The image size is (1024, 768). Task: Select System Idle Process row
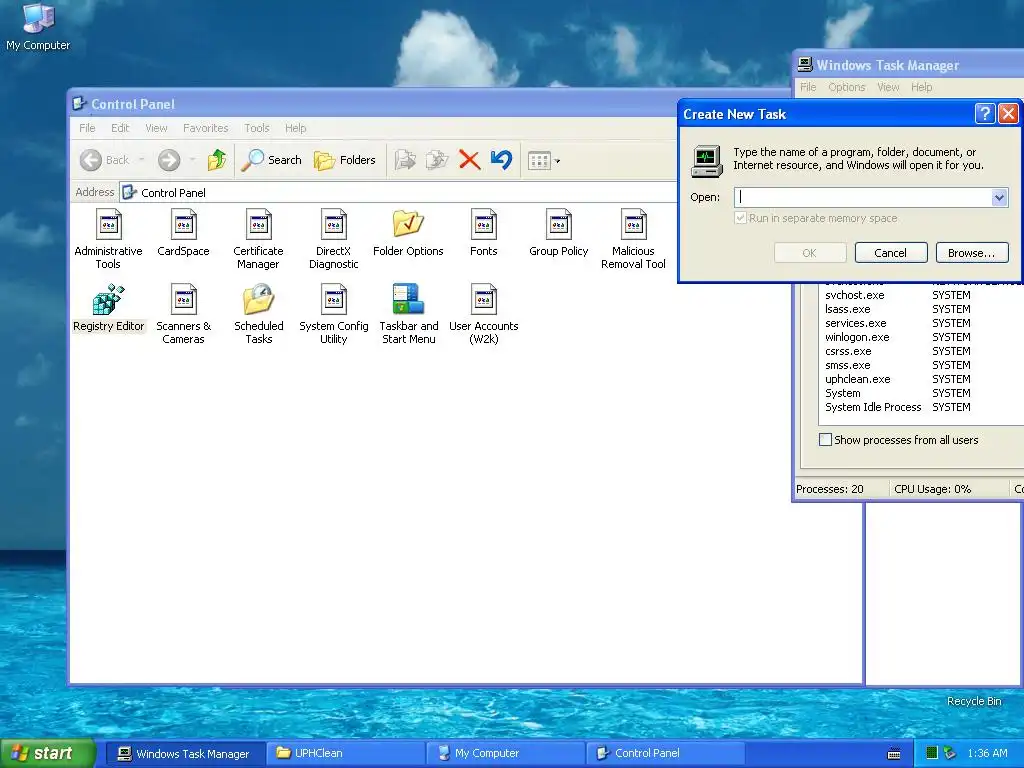873,408
